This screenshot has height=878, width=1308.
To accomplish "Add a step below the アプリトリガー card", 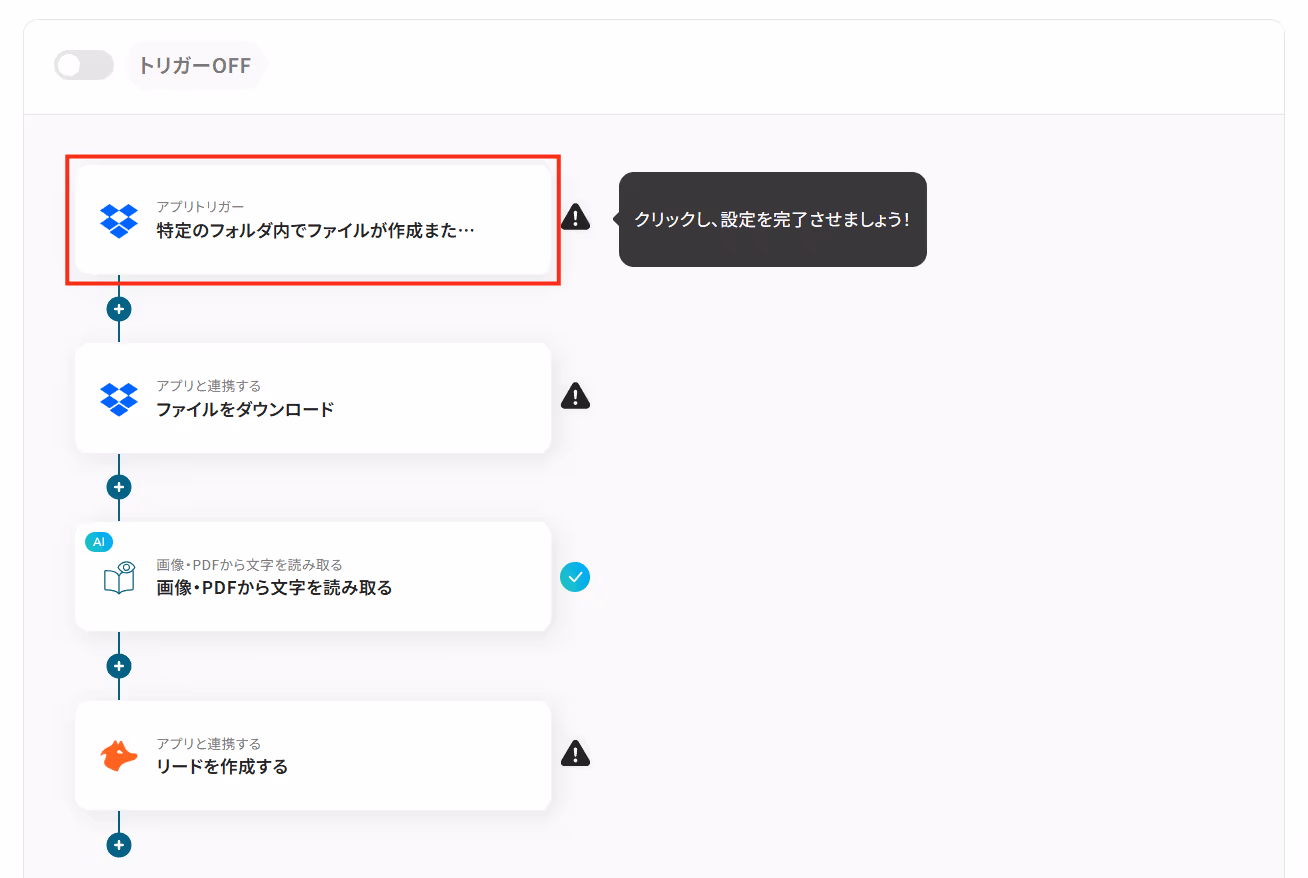I will [x=119, y=309].
